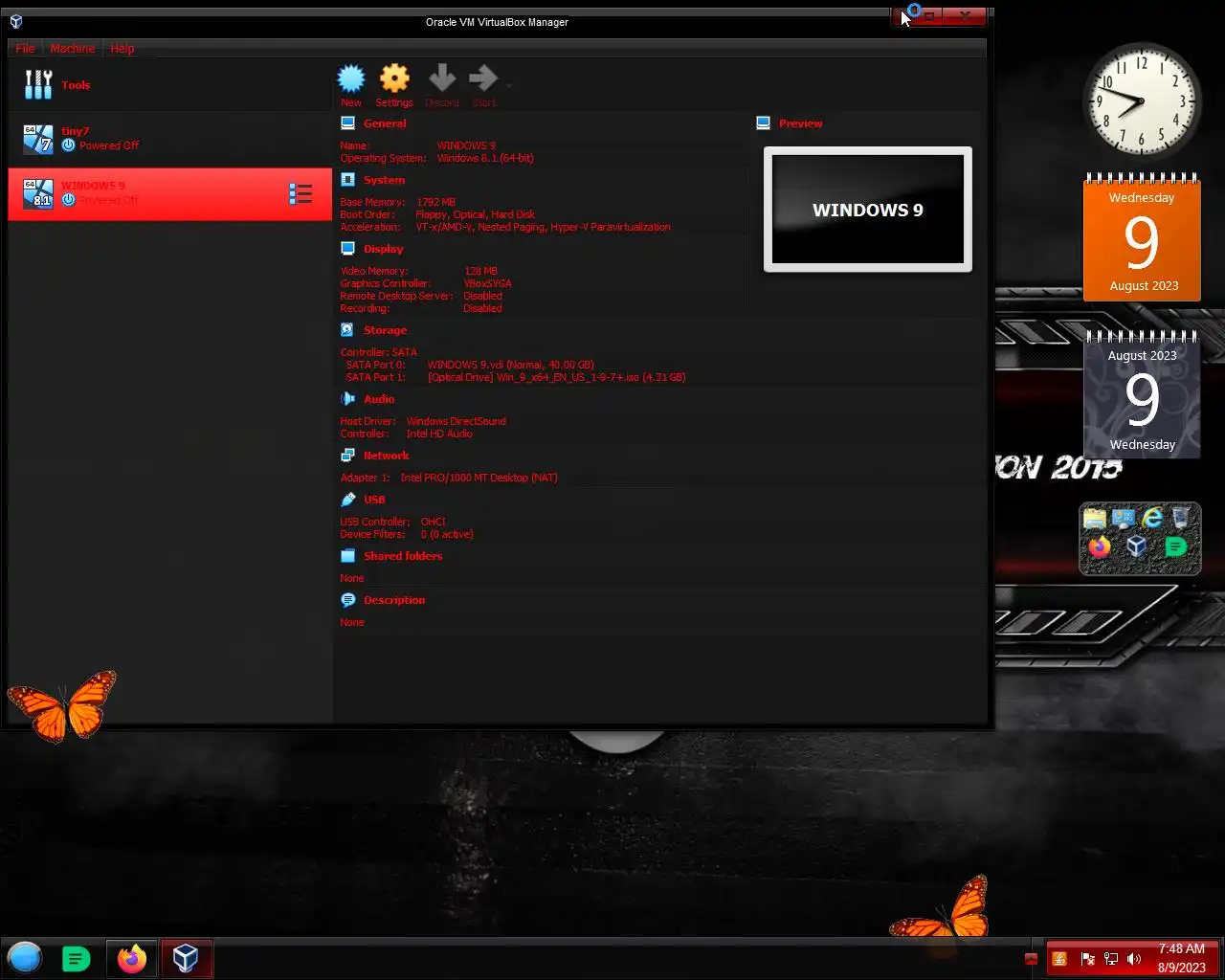The height and width of the screenshot is (980, 1225).
Task: Open Recycle Bin from the launcher gadget
Action: 1182,518
